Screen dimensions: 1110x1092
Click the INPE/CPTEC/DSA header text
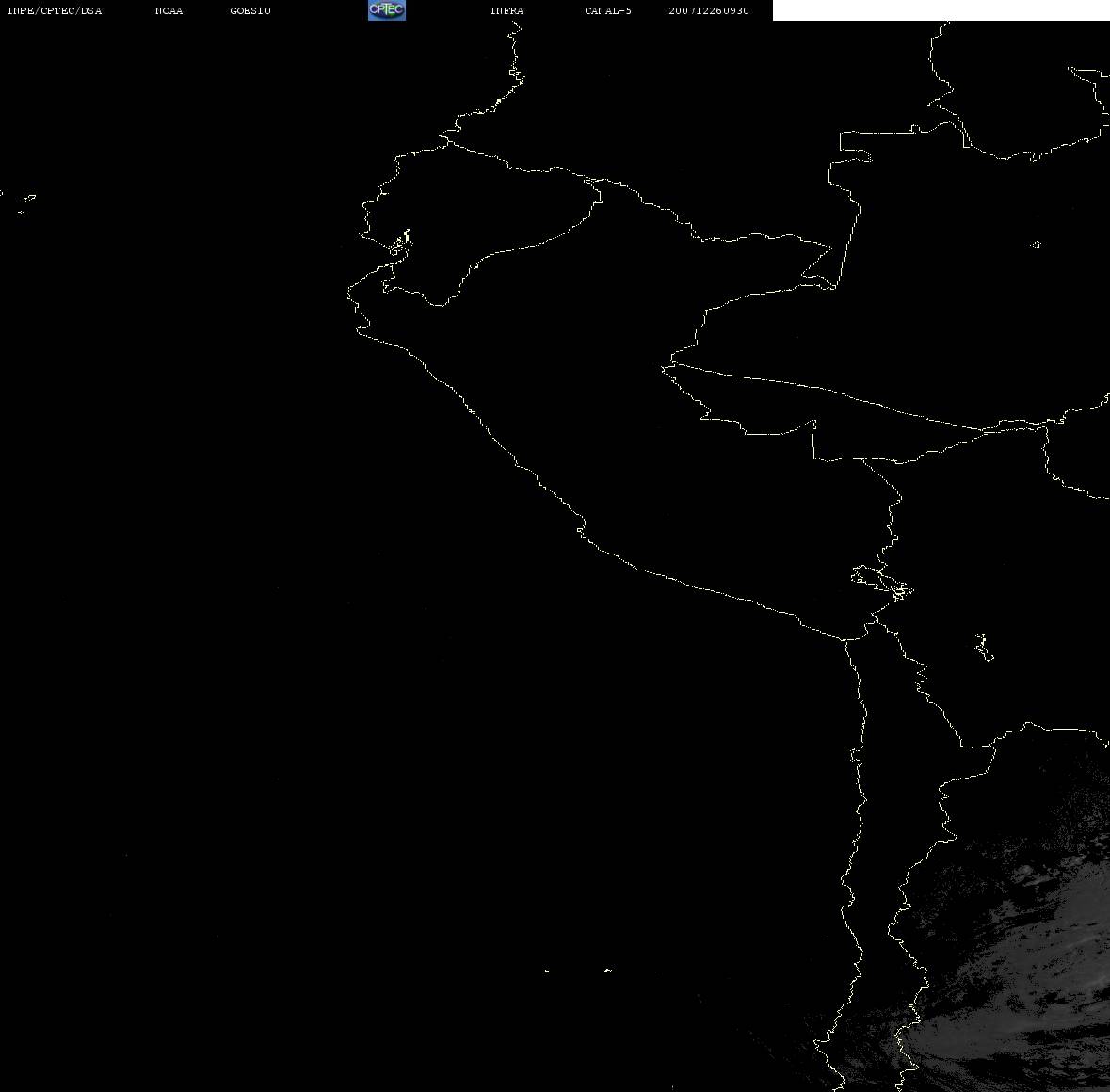pyautogui.click(x=54, y=11)
